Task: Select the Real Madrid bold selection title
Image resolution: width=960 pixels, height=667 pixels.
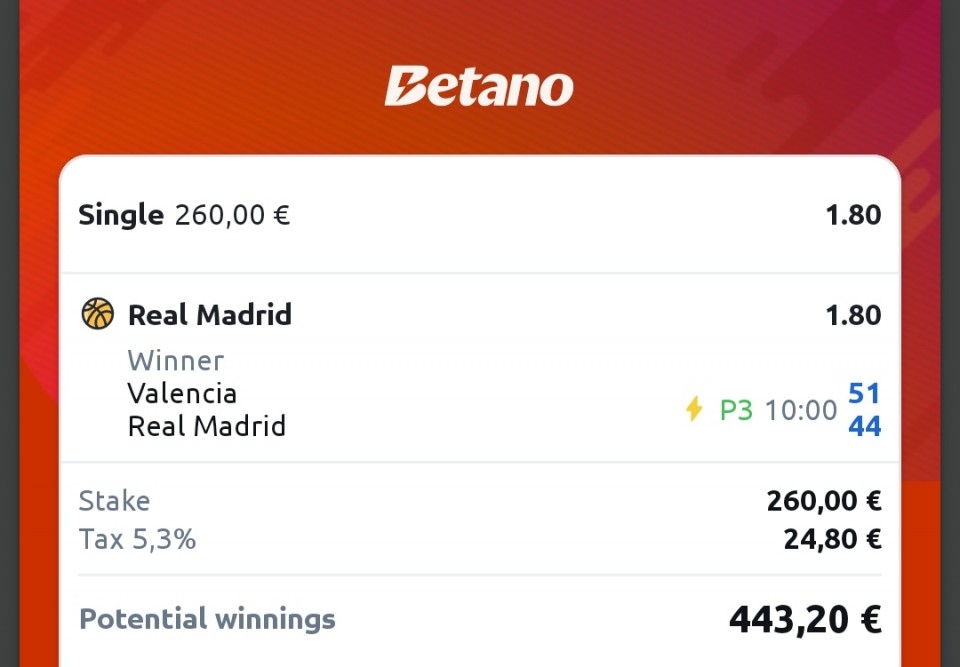Action: [x=209, y=315]
